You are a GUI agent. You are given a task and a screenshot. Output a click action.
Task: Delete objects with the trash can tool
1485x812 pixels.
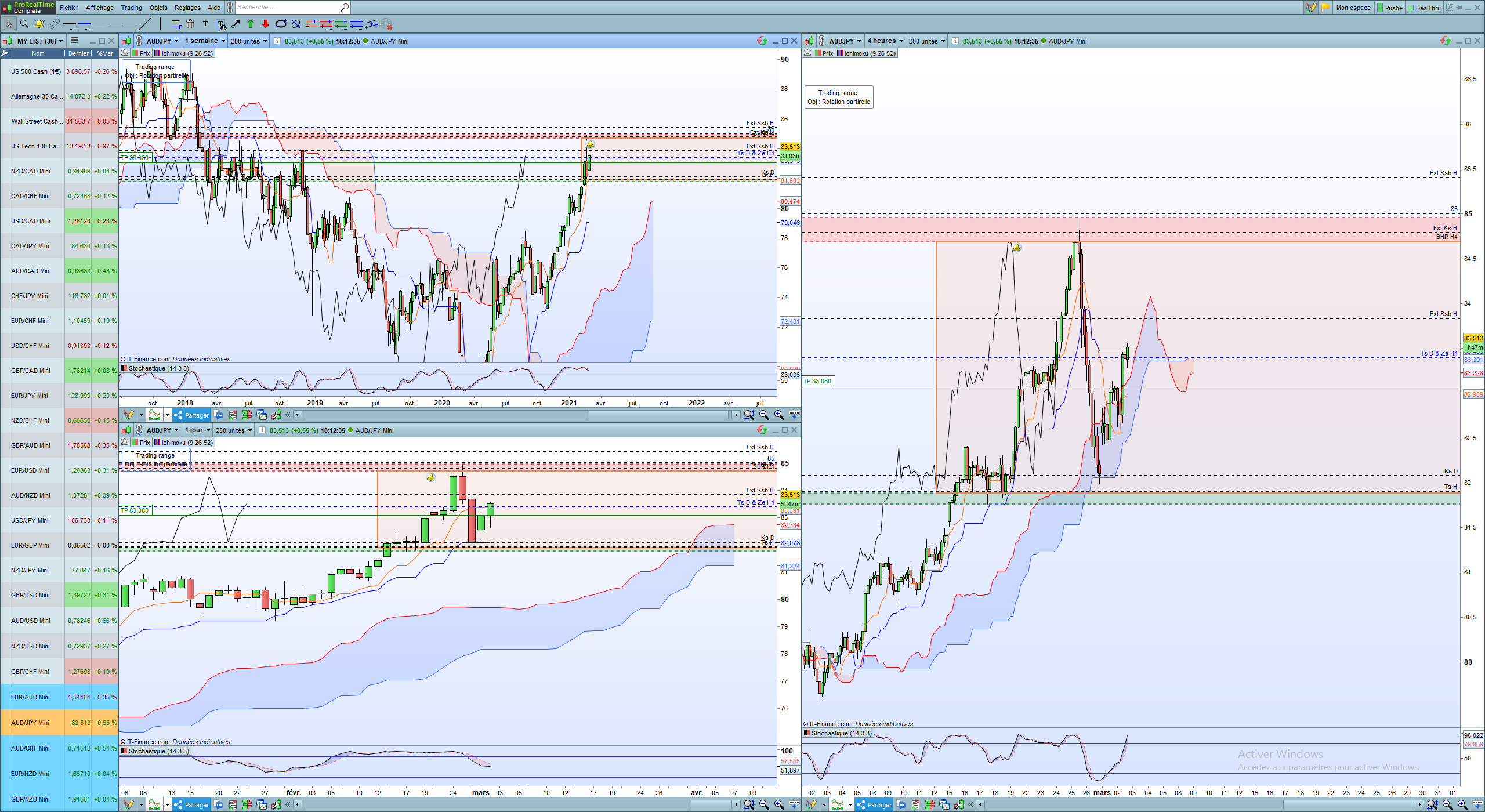point(190,24)
